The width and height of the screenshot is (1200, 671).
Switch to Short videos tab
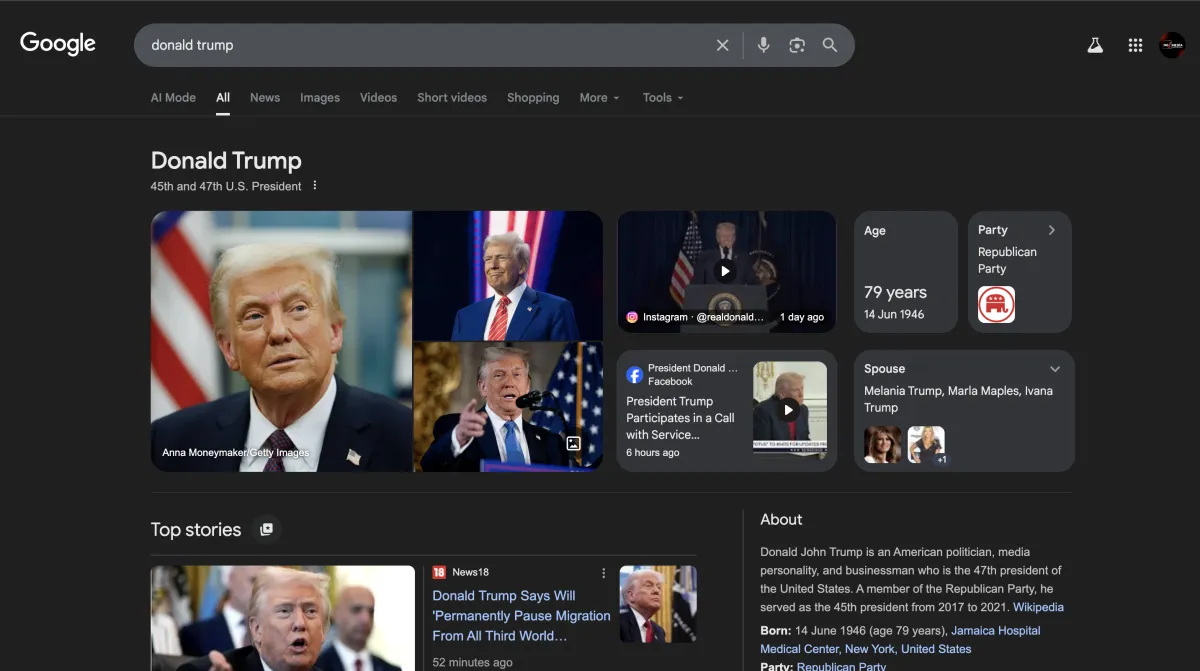pos(452,97)
